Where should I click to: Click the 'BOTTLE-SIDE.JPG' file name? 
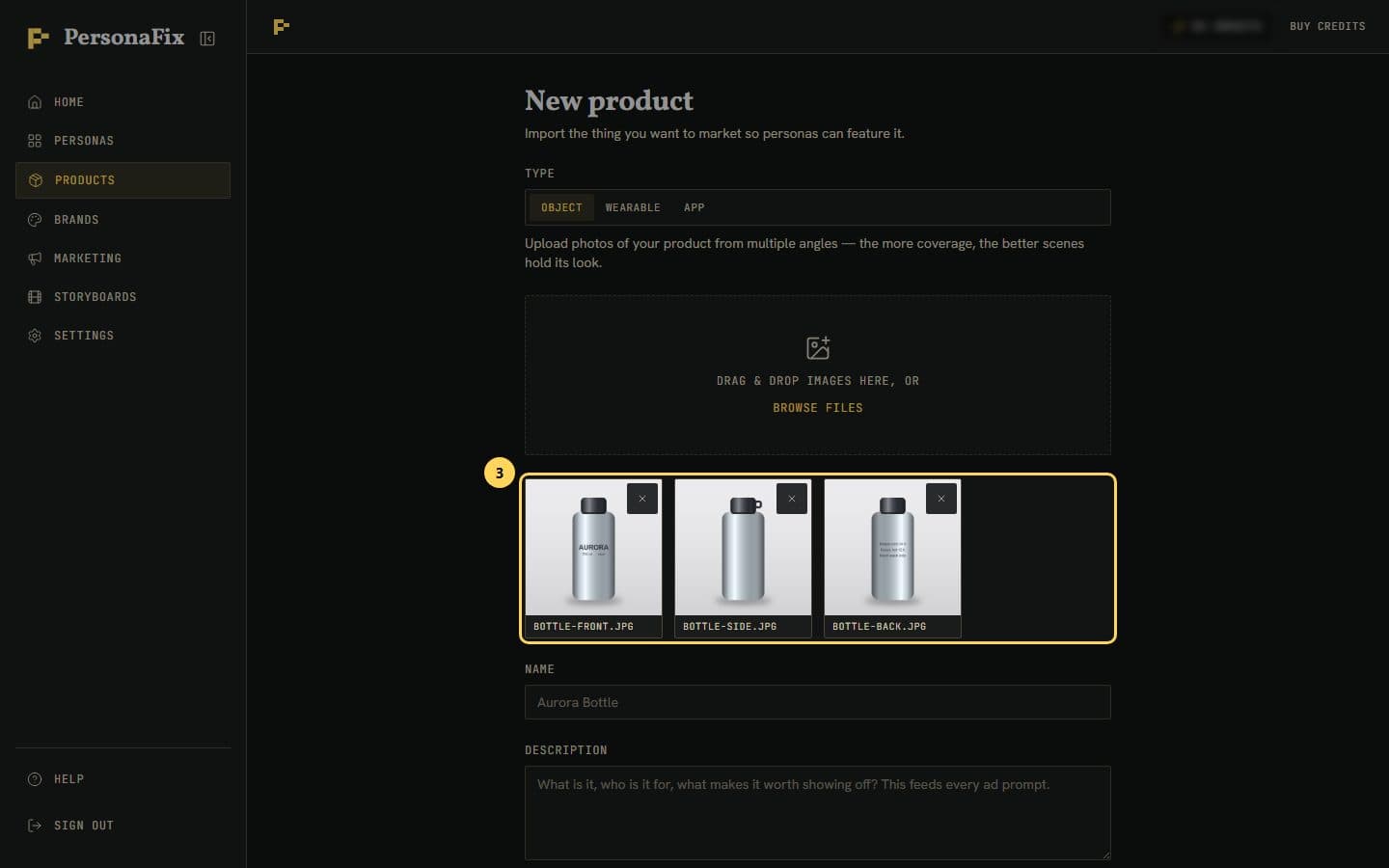pyautogui.click(x=730, y=627)
